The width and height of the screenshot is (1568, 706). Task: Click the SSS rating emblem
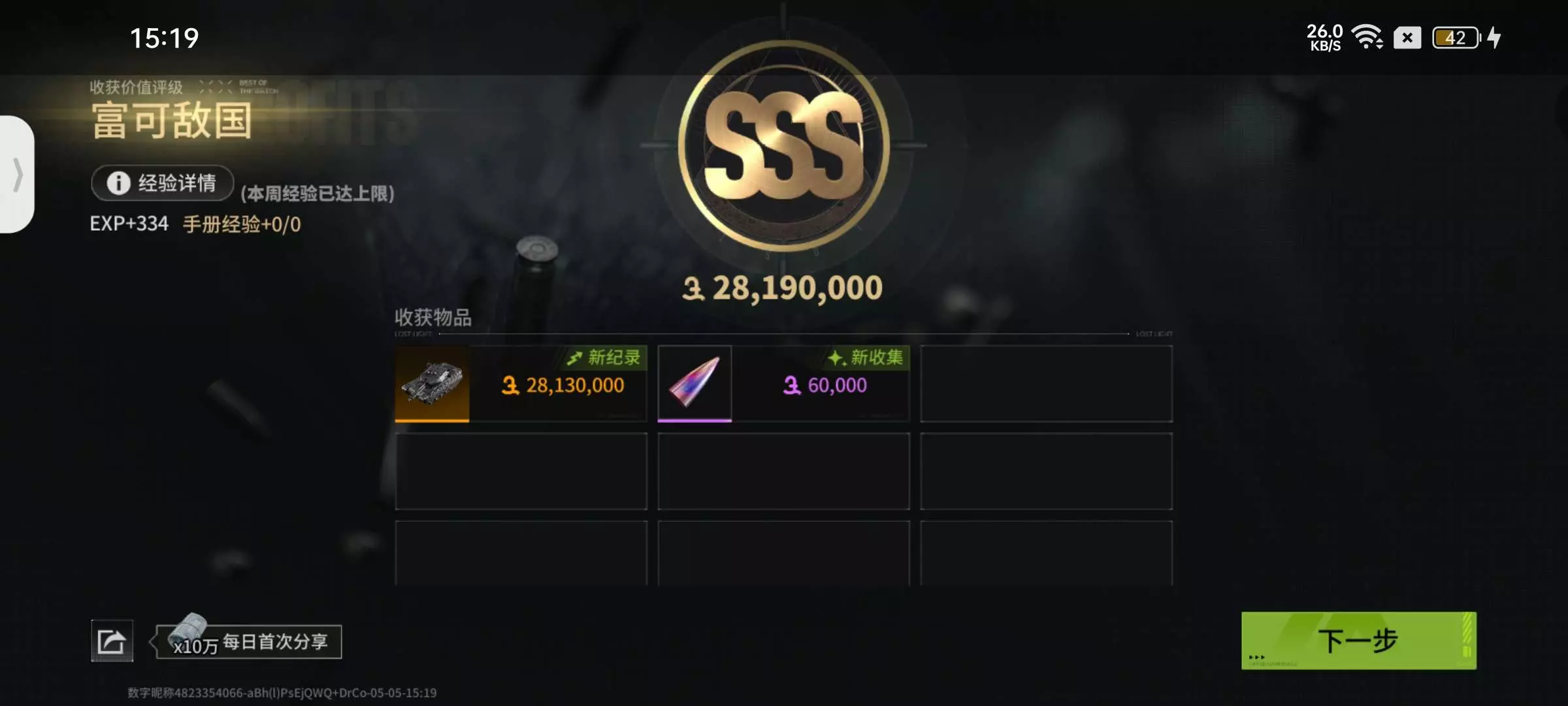coord(783,145)
